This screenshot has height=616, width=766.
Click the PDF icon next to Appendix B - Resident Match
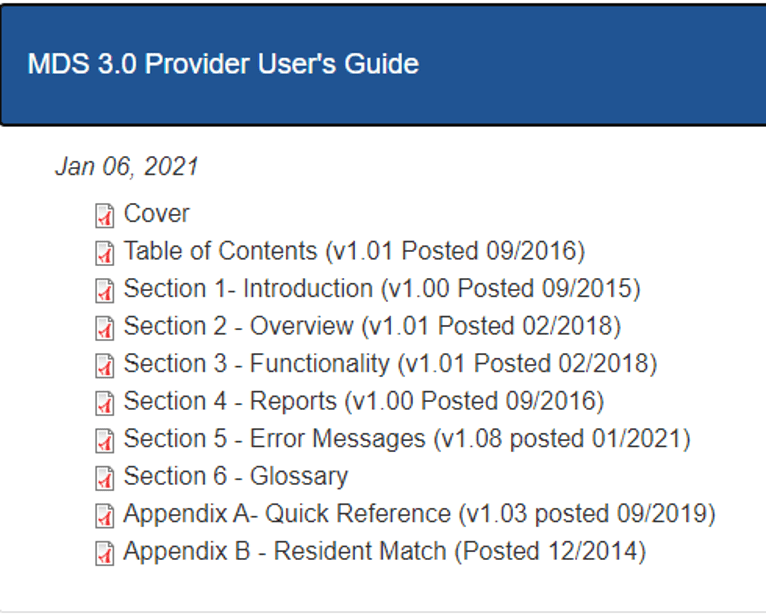[104, 553]
